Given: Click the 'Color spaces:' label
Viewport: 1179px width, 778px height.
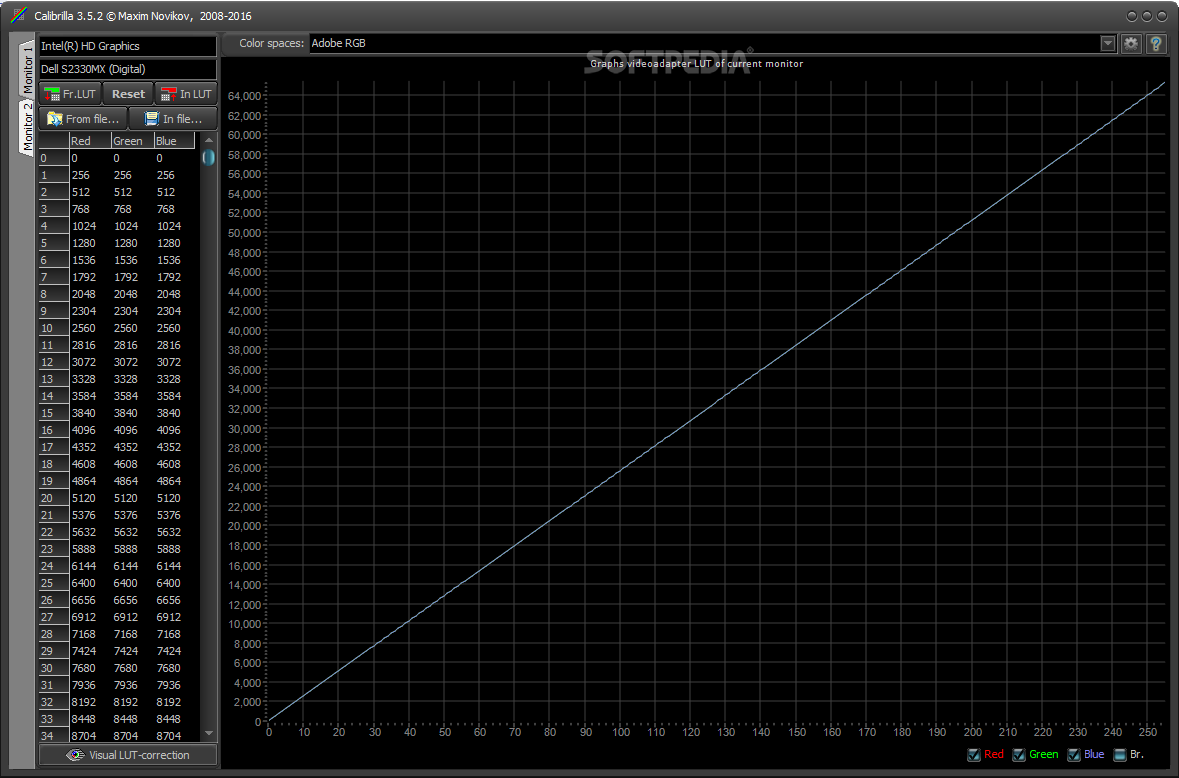Looking at the screenshot, I should click(271, 44).
